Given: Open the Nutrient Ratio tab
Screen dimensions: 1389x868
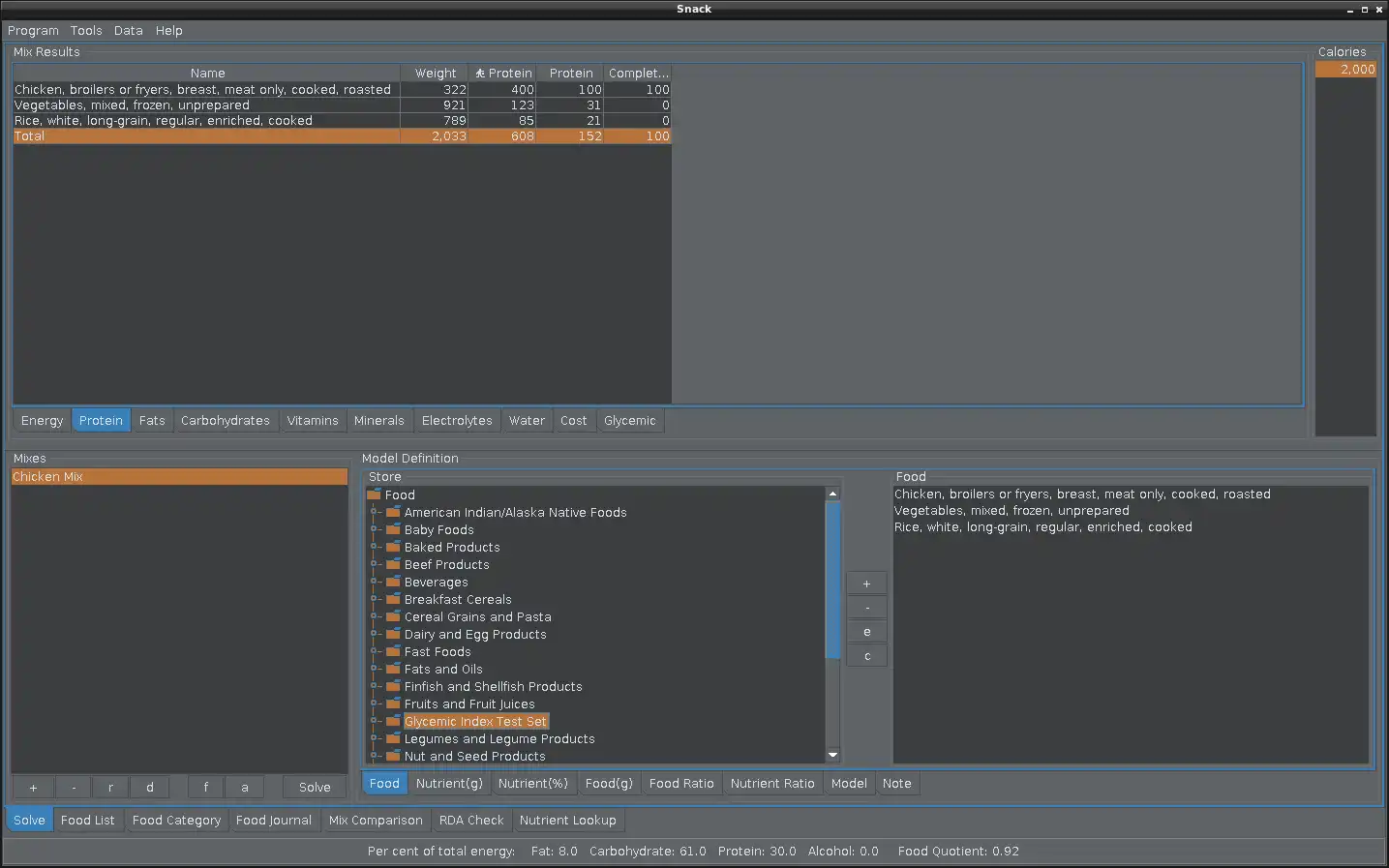Looking at the screenshot, I should tap(771, 784).
